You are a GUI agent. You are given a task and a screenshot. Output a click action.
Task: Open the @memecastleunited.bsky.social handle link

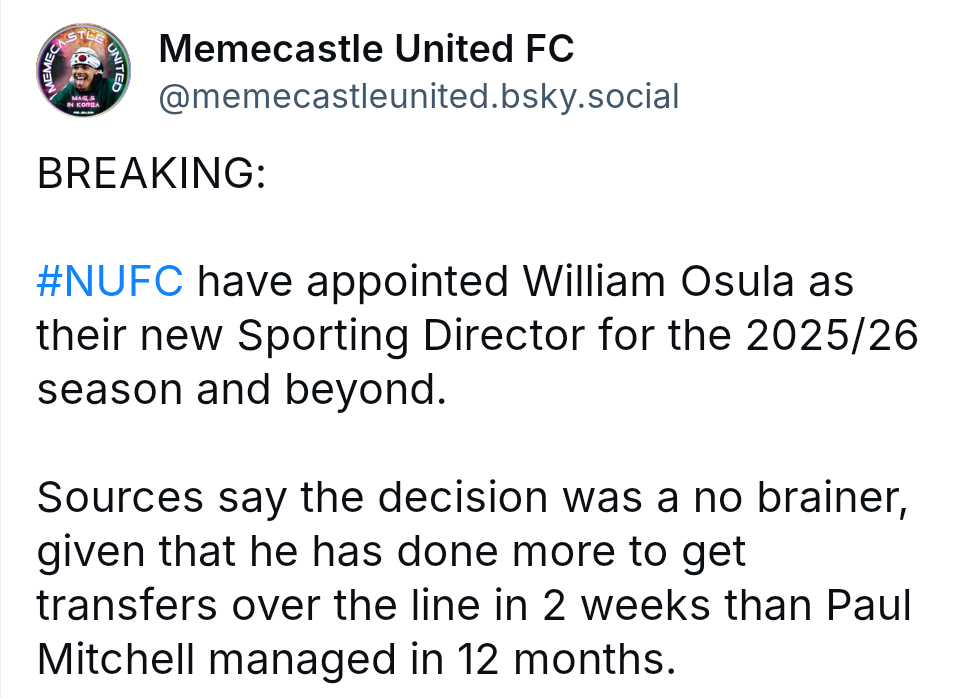click(419, 97)
